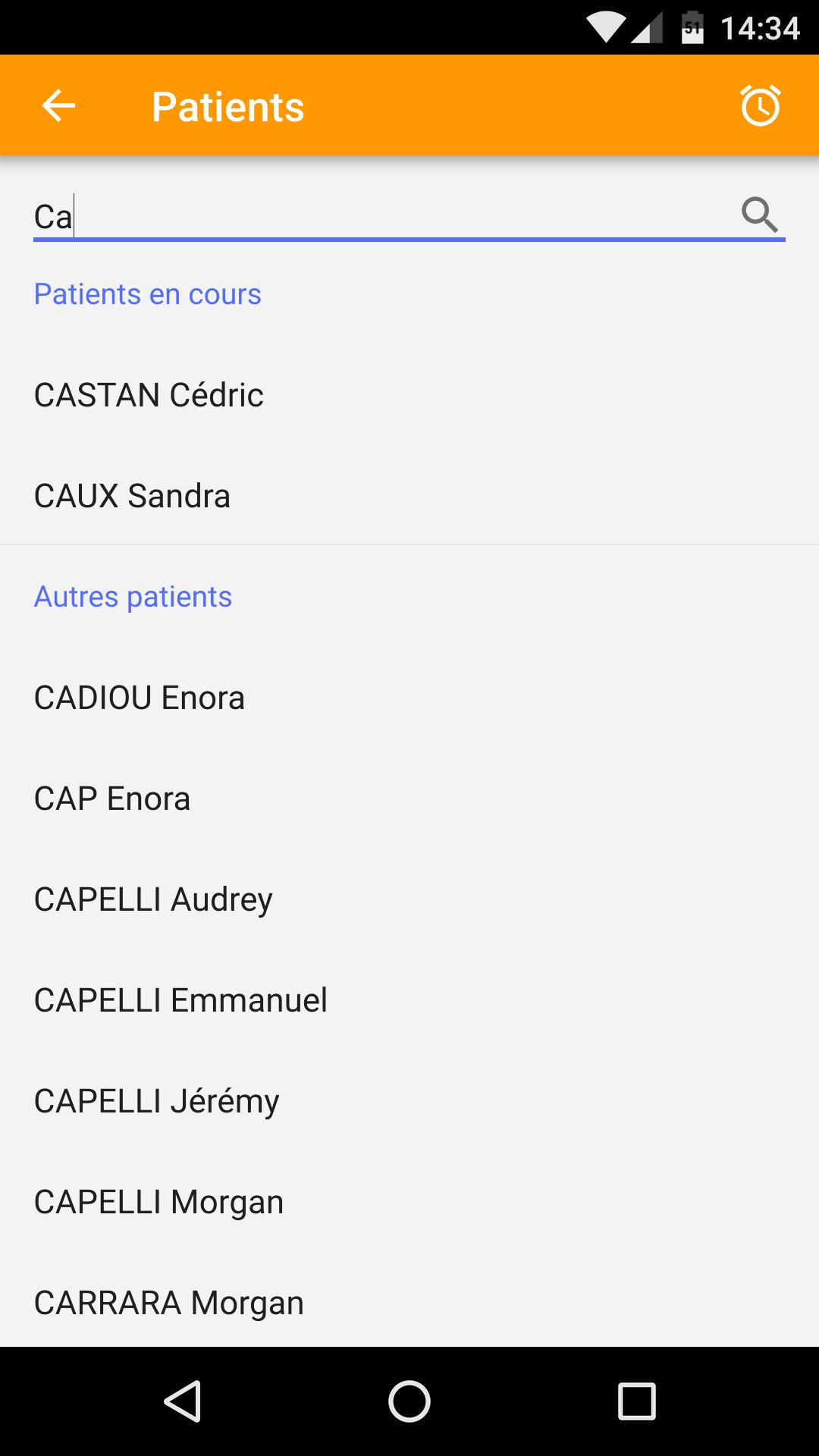
Task: Open recent apps square button
Action: coord(636,1401)
